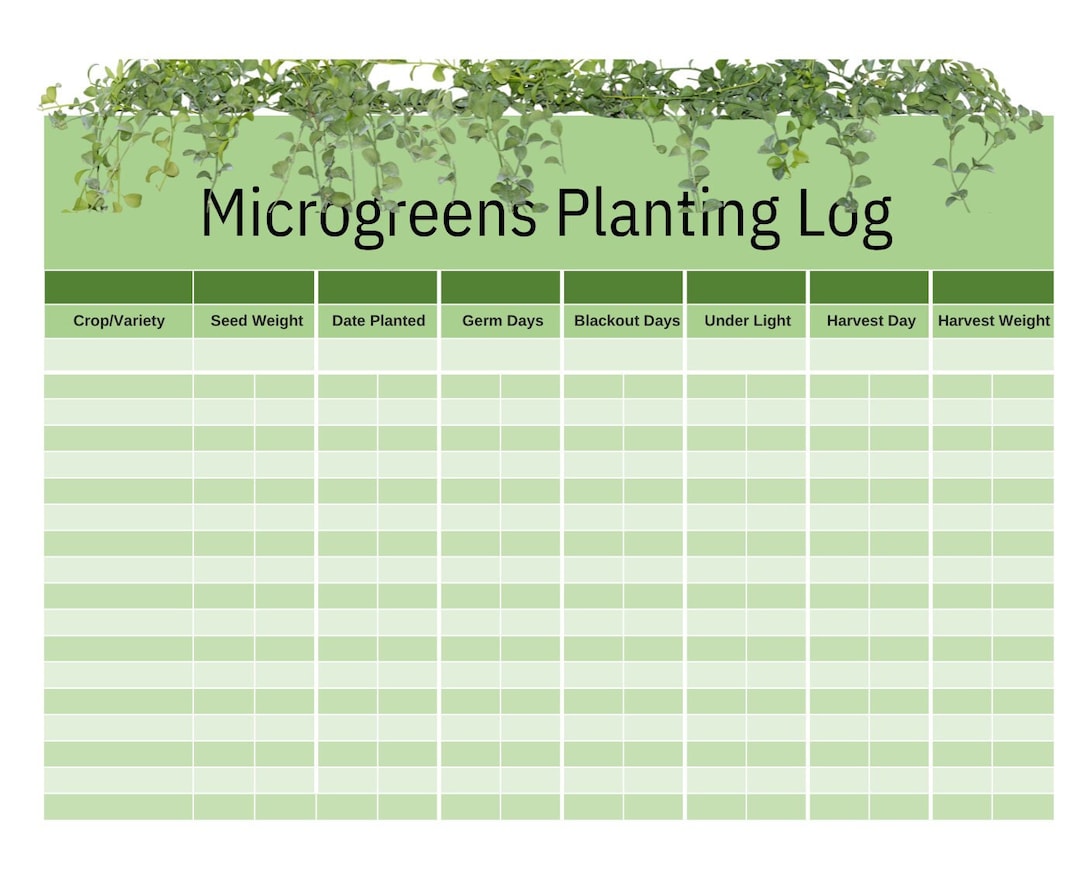The image size is (1080, 872).
Task: Select the Under Light column header
Action: click(x=747, y=321)
